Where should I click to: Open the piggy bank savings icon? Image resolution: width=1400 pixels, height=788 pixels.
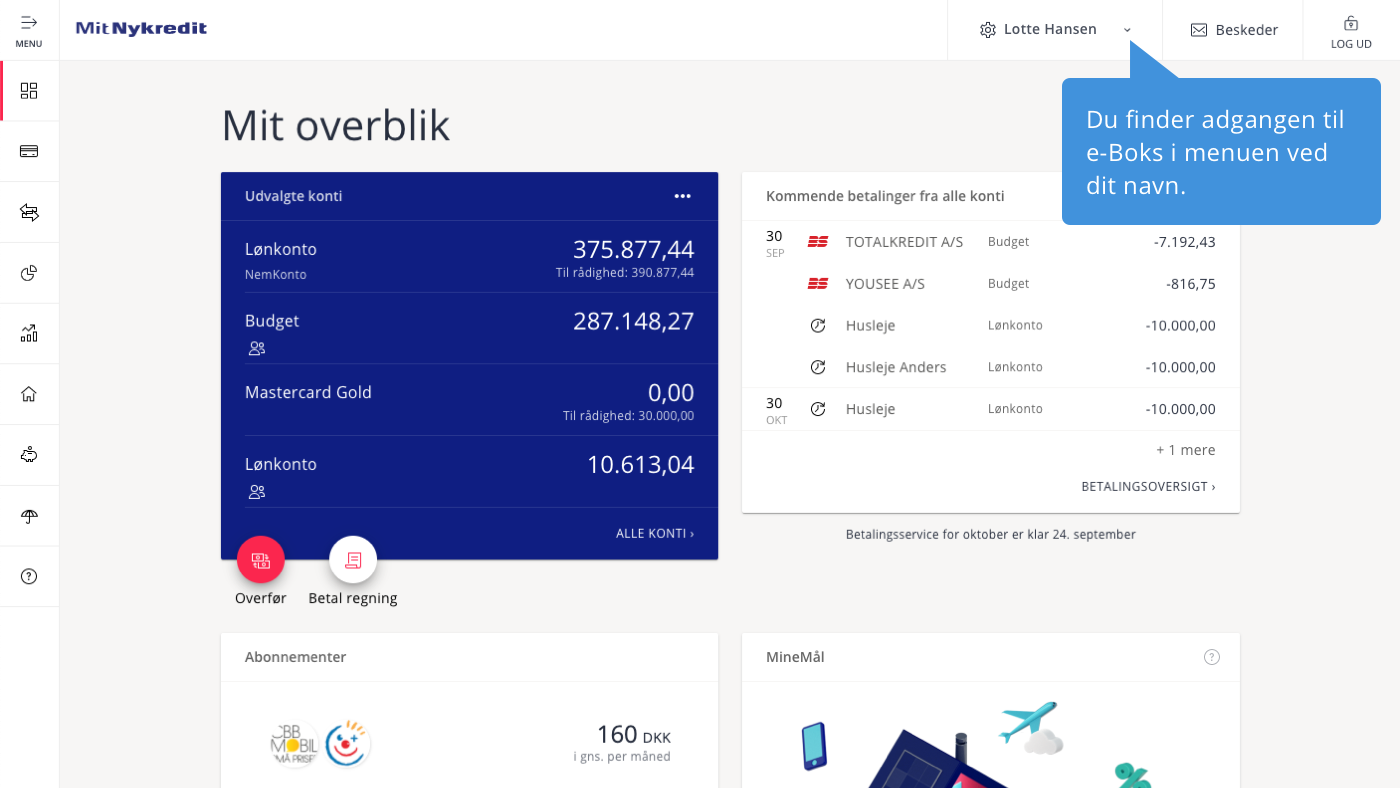[29, 455]
